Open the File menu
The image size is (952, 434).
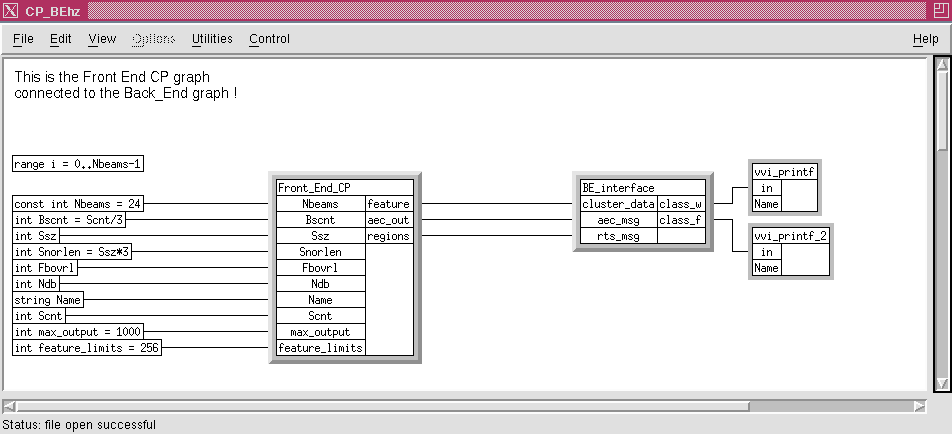[23, 39]
